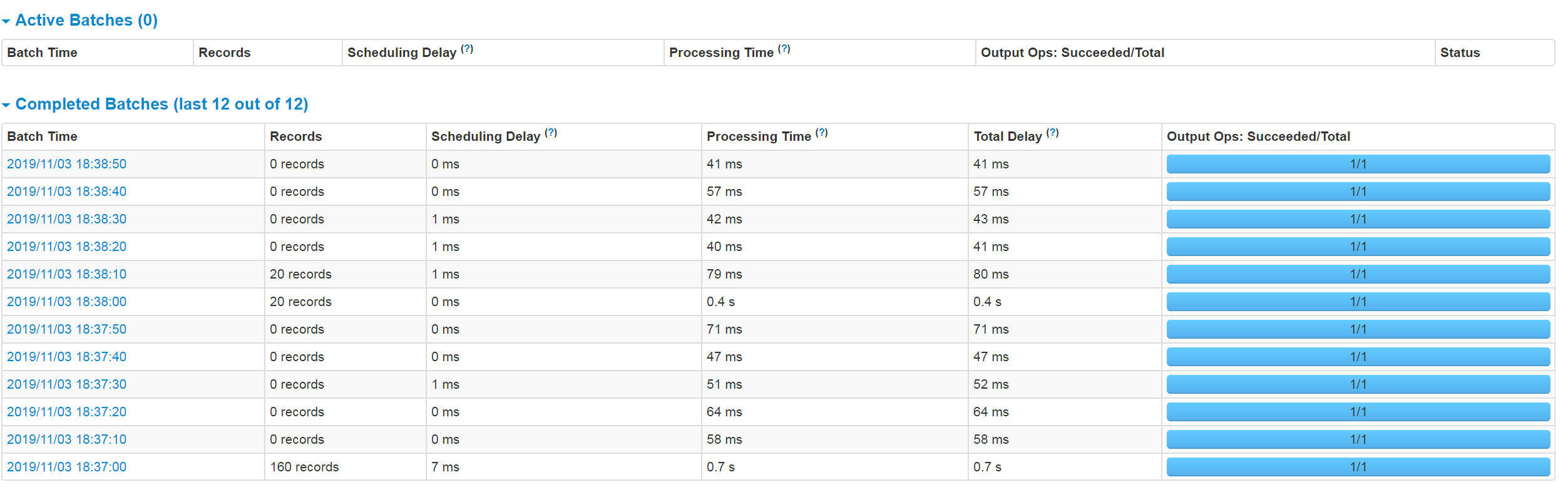Click help icon beside Total Delay
Viewport: 1568px width, 492px height.
(1053, 133)
